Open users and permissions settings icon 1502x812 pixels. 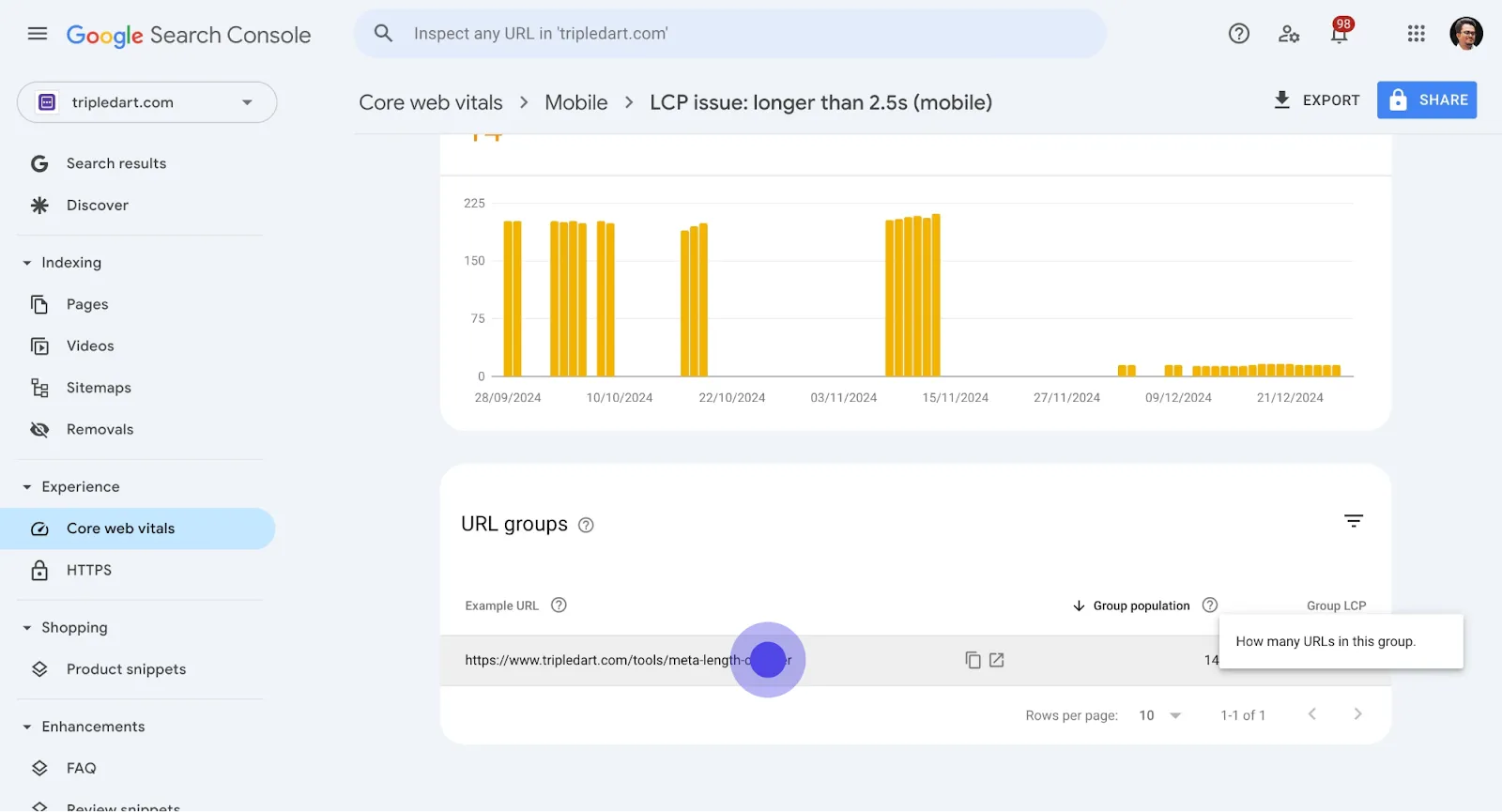pyautogui.click(x=1289, y=34)
